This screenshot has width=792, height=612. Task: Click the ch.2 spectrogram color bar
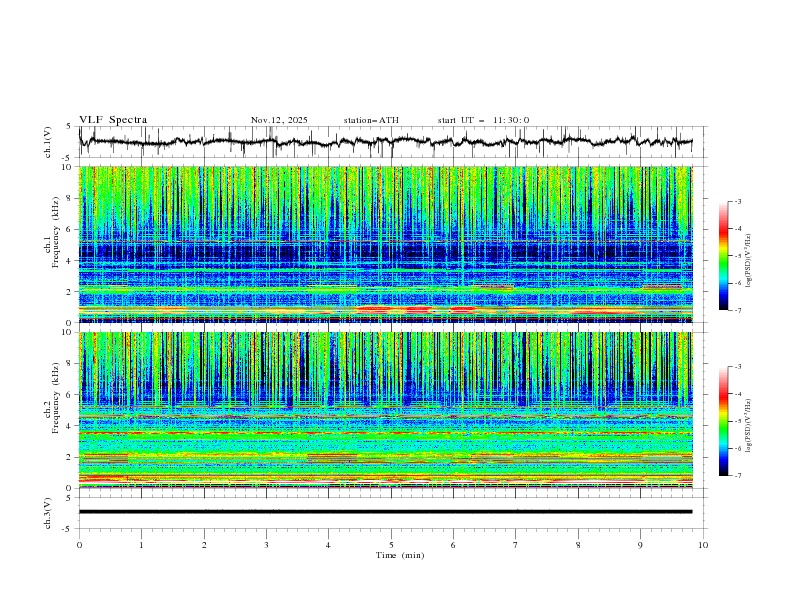coord(723,421)
